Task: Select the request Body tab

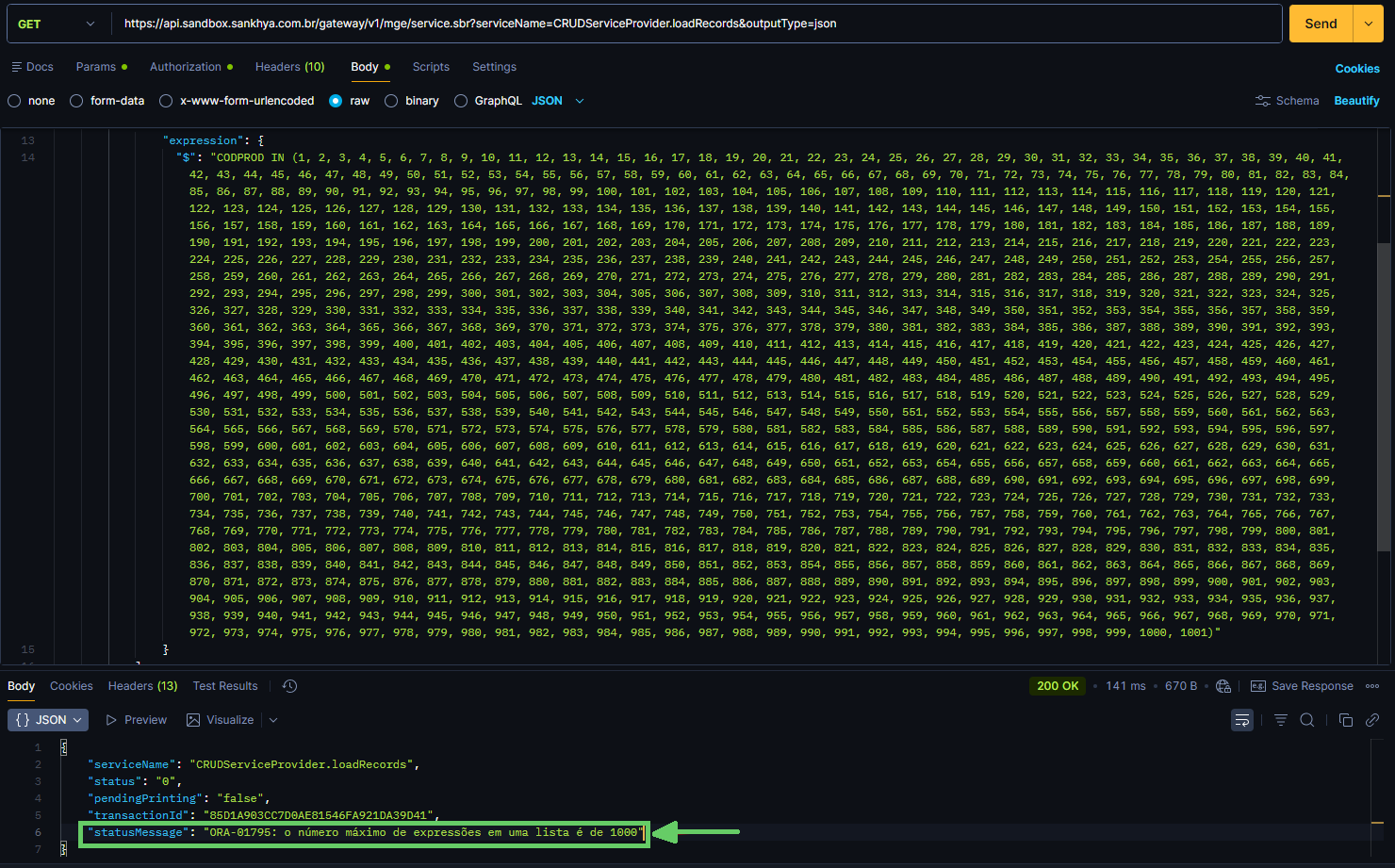Action: [x=369, y=67]
